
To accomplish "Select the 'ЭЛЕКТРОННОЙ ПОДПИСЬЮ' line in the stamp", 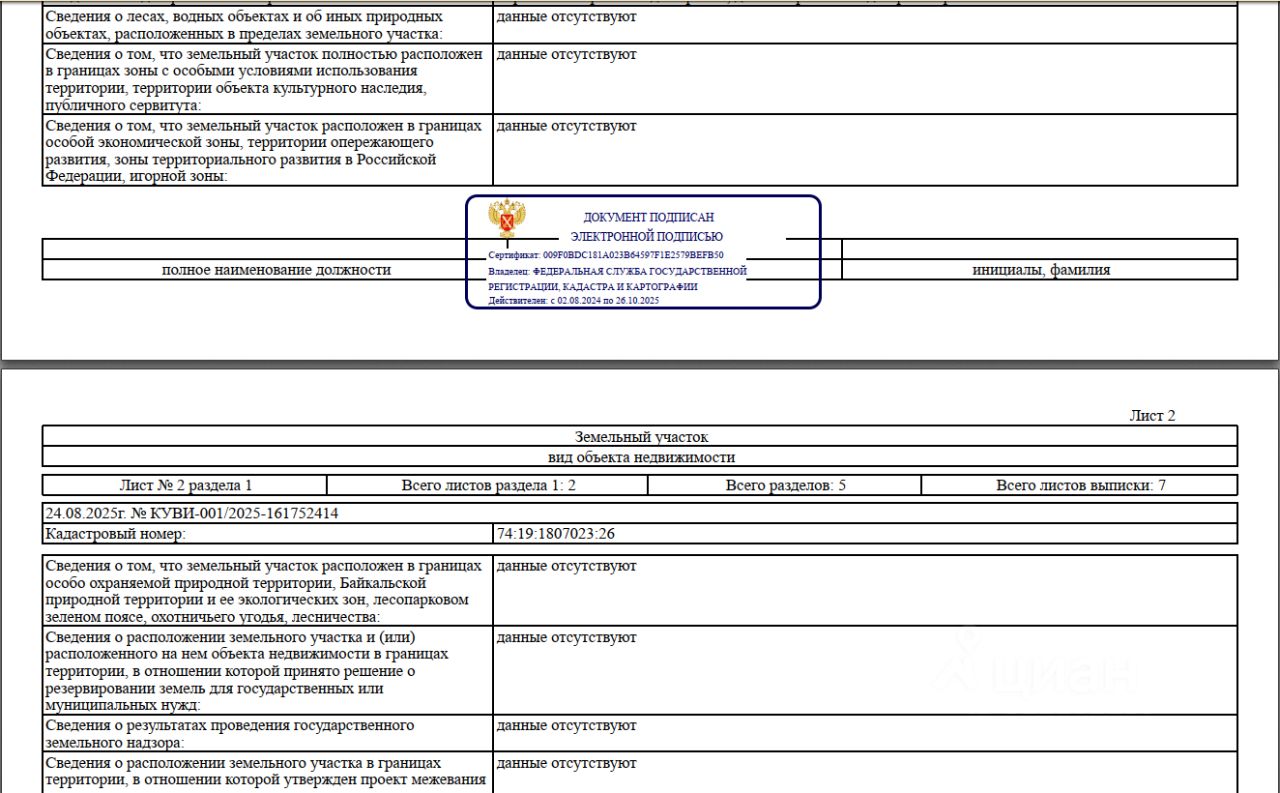I will coord(647,237).
